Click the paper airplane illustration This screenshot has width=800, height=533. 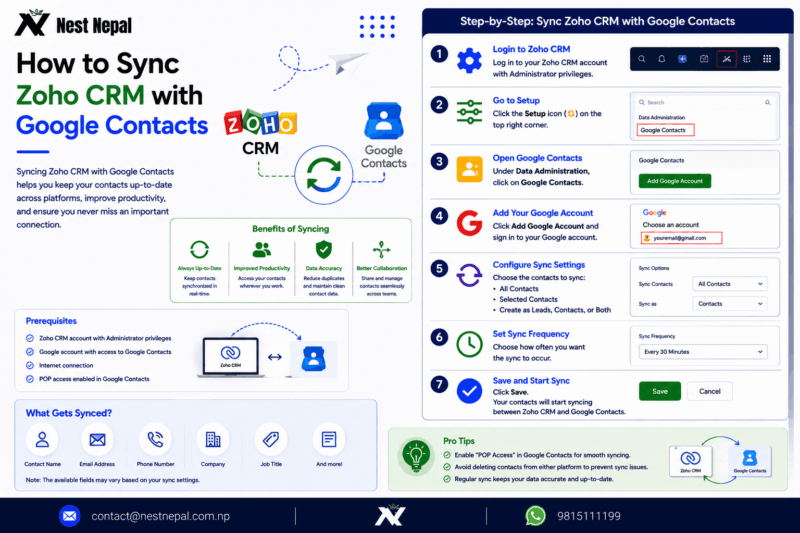[348, 63]
